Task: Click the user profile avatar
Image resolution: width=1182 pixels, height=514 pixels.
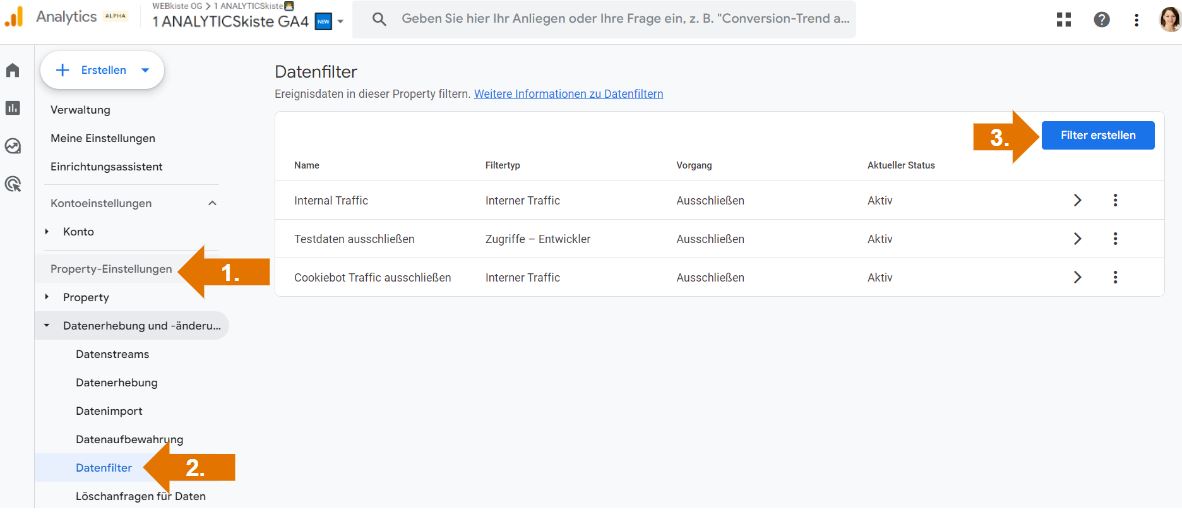Action: click(1169, 20)
